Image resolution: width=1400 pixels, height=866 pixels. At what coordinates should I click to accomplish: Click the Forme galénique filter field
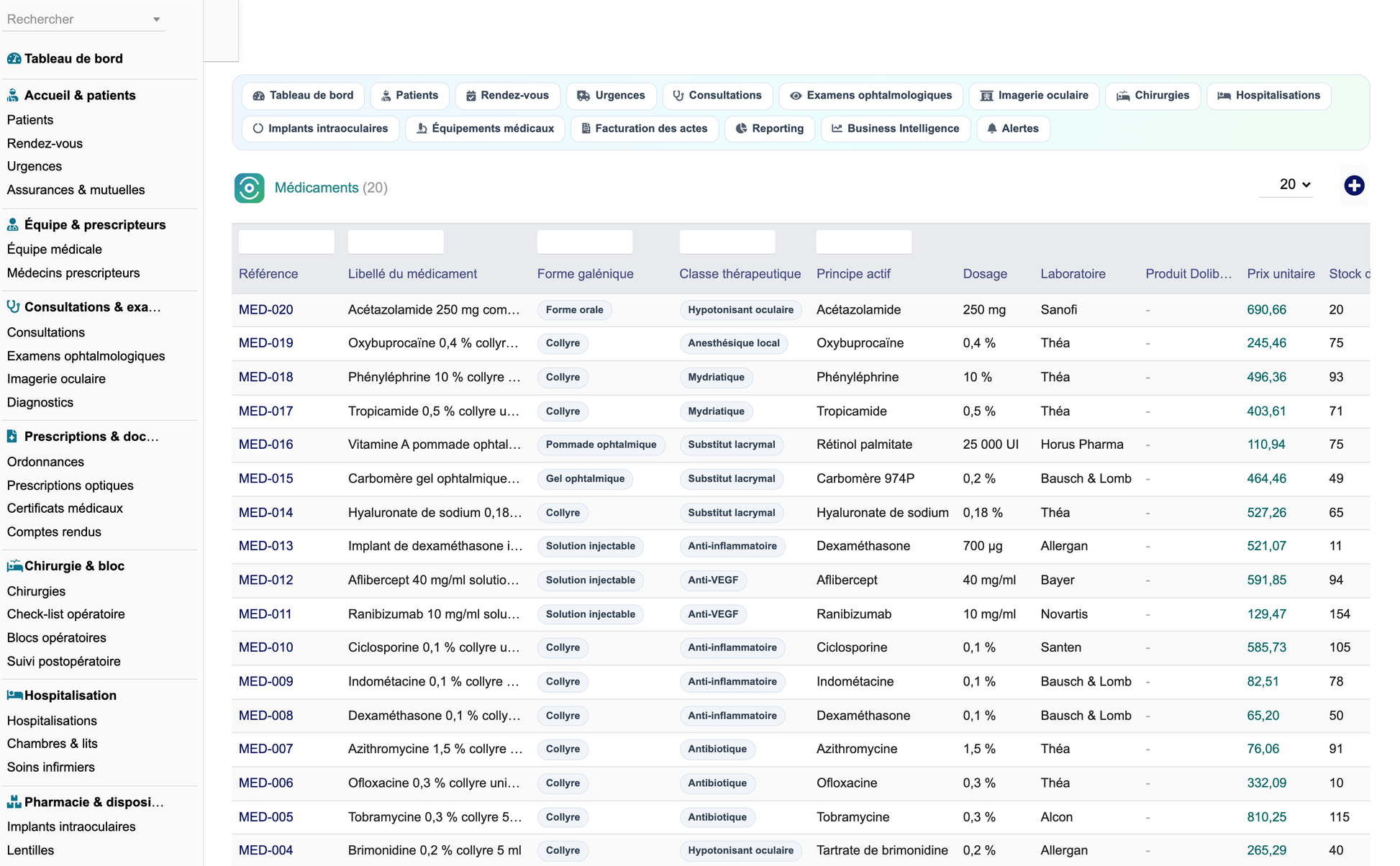pyautogui.click(x=585, y=242)
